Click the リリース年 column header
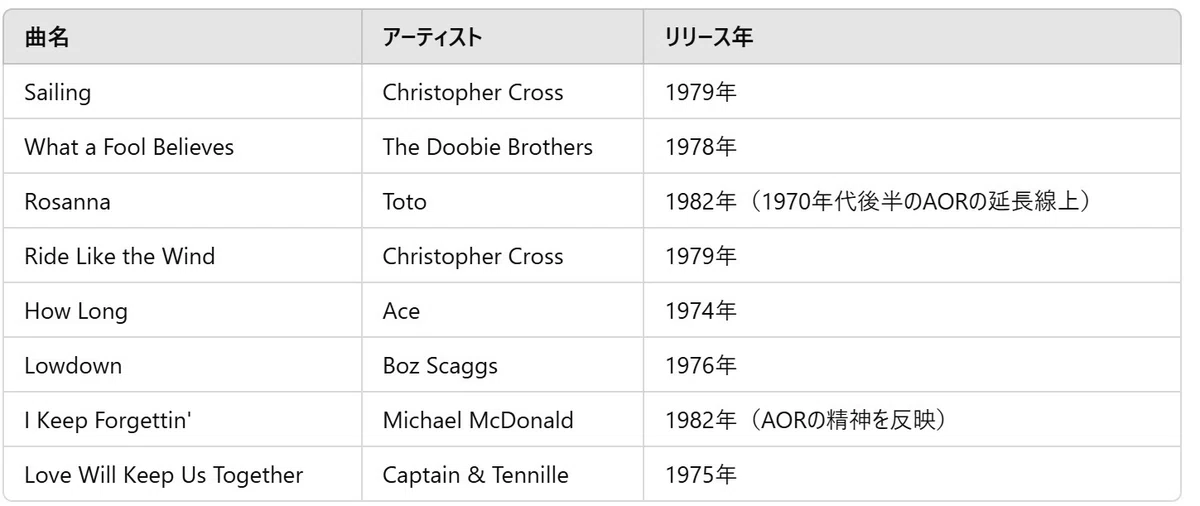 click(x=912, y=37)
